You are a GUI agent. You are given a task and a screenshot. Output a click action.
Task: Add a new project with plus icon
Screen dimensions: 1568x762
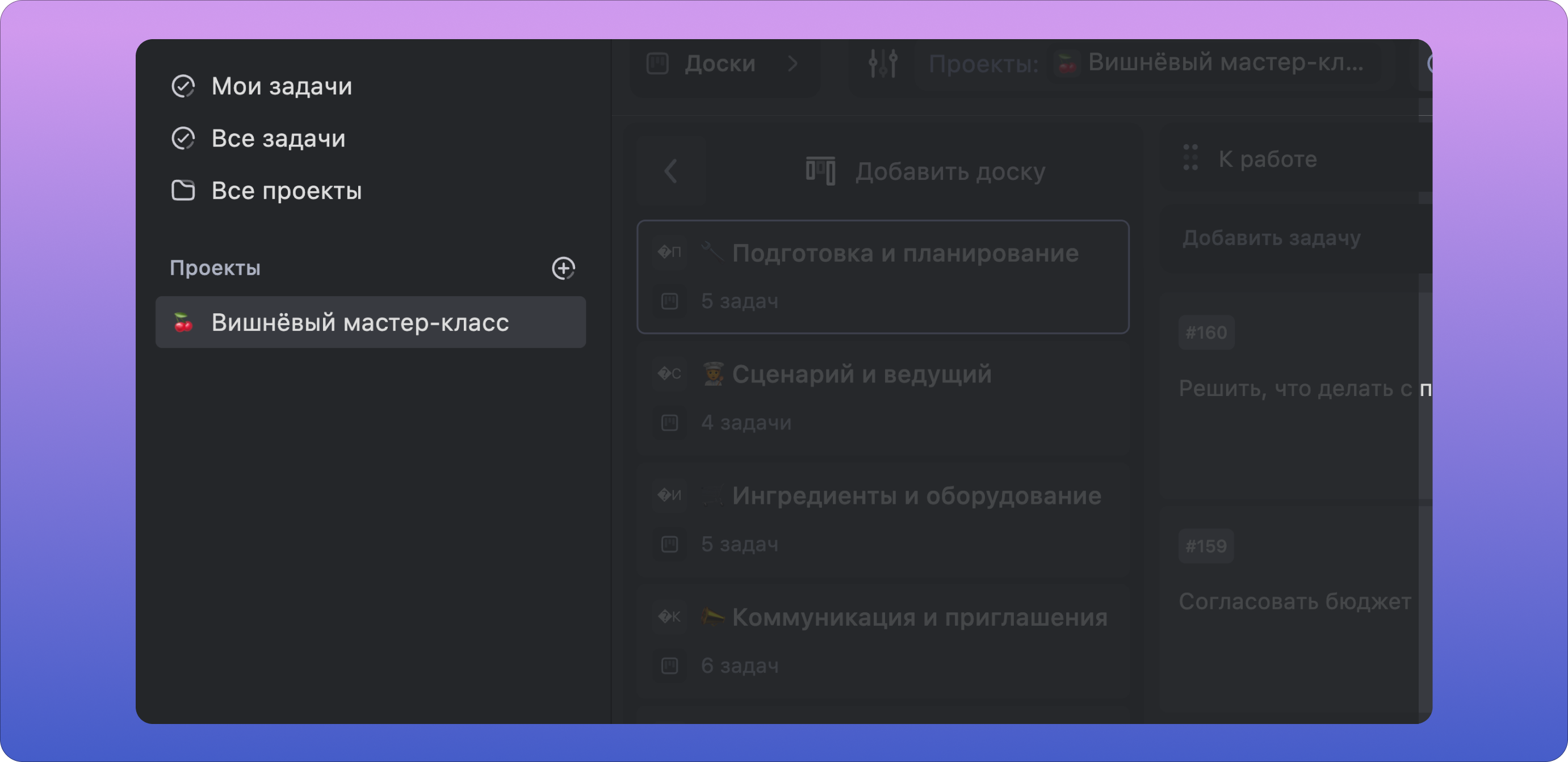point(563,268)
